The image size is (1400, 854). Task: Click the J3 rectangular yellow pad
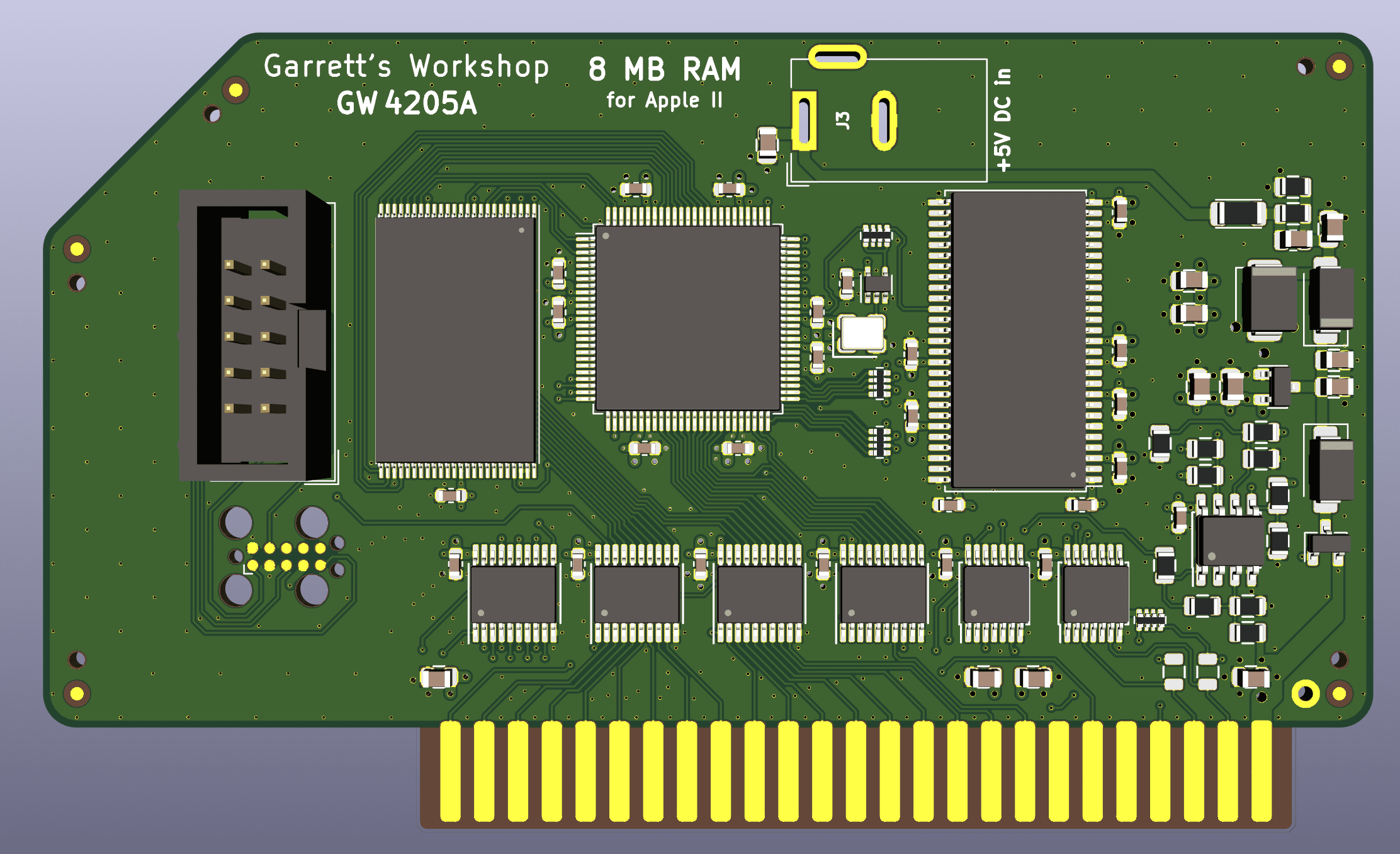(x=804, y=120)
